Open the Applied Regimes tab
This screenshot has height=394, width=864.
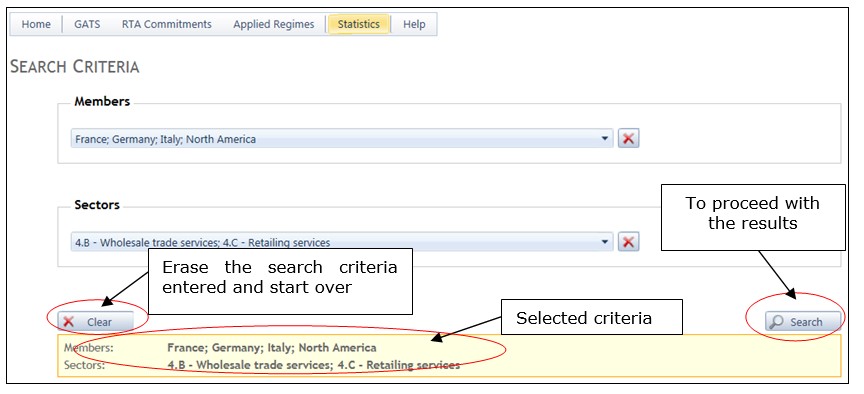(x=273, y=24)
